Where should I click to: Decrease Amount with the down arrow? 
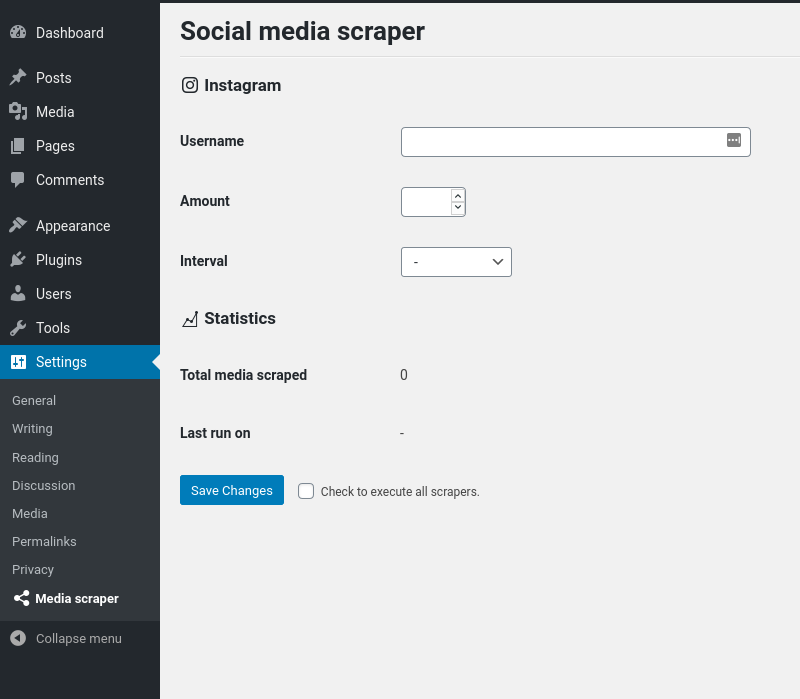[x=458, y=207]
